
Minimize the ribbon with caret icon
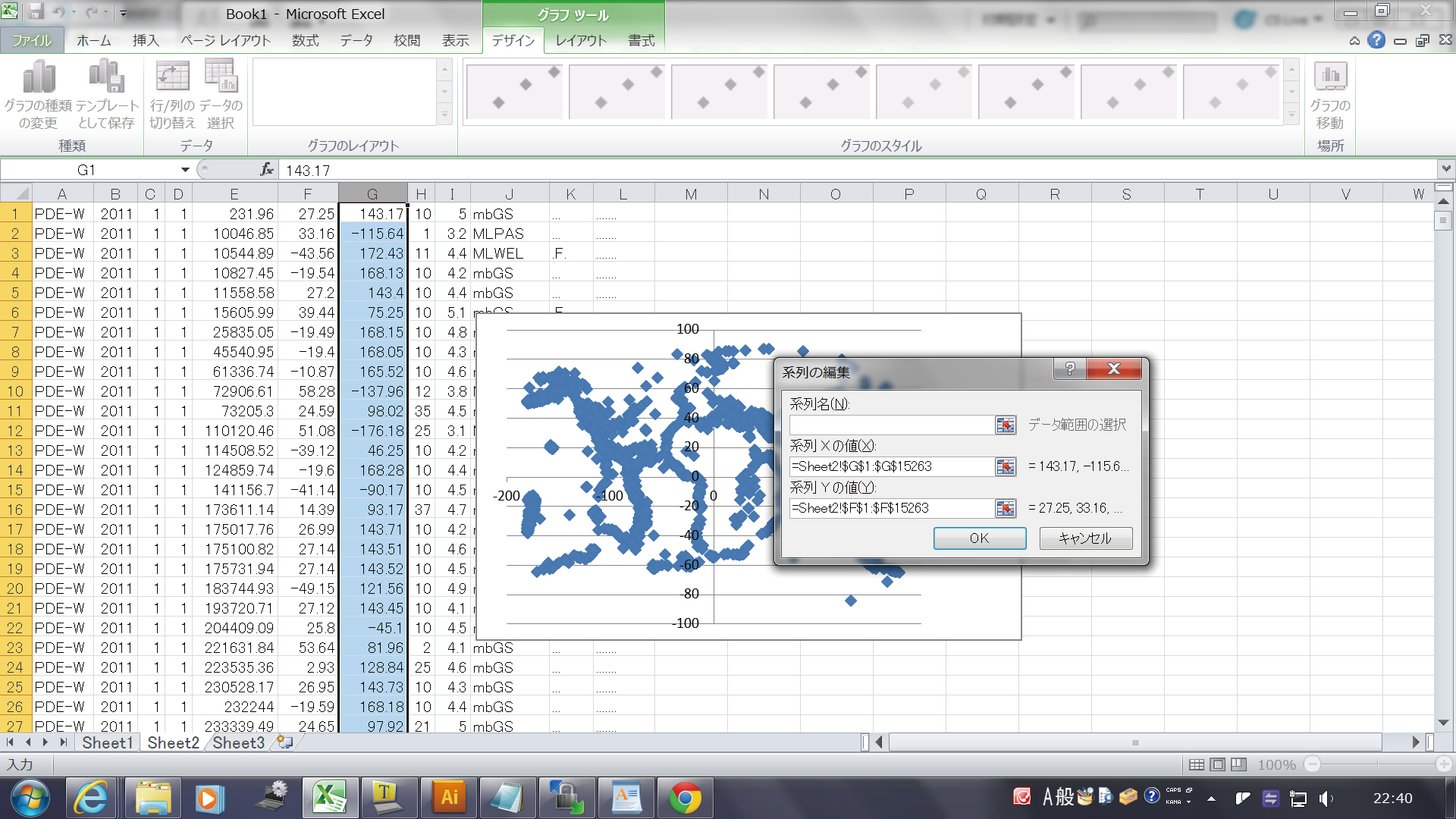click(x=1354, y=41)
